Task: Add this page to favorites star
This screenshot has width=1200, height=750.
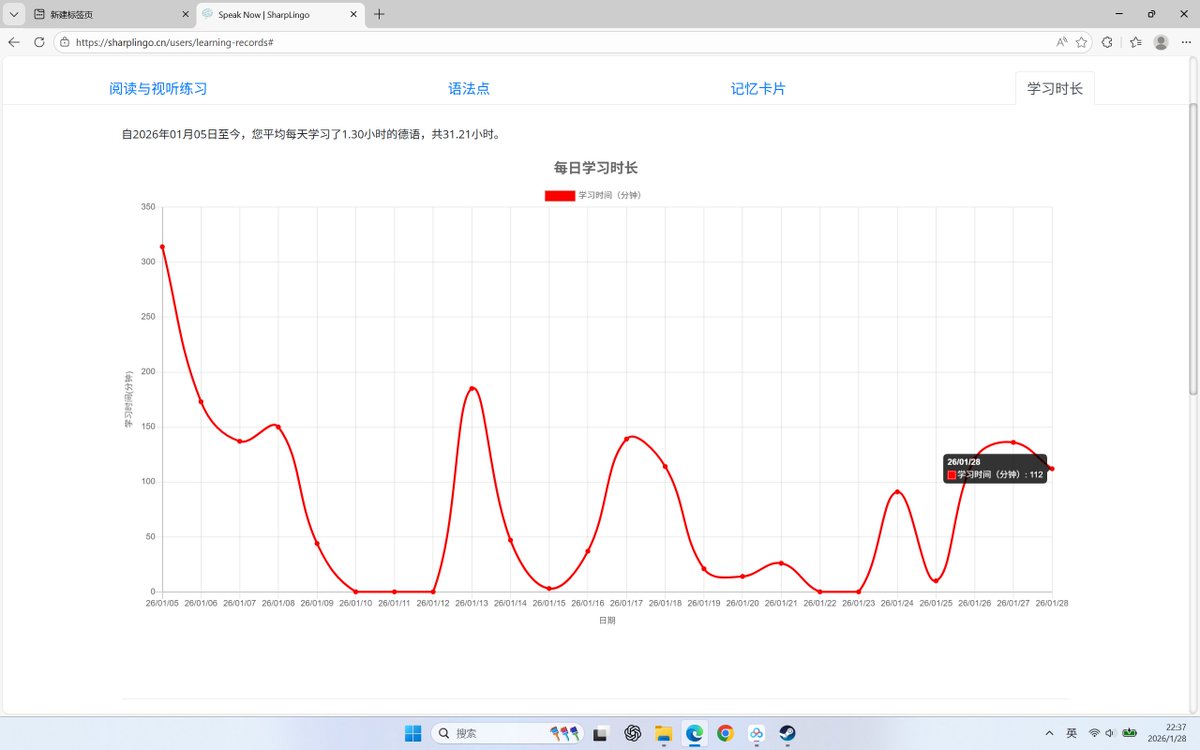Action: pos(1082,42)
